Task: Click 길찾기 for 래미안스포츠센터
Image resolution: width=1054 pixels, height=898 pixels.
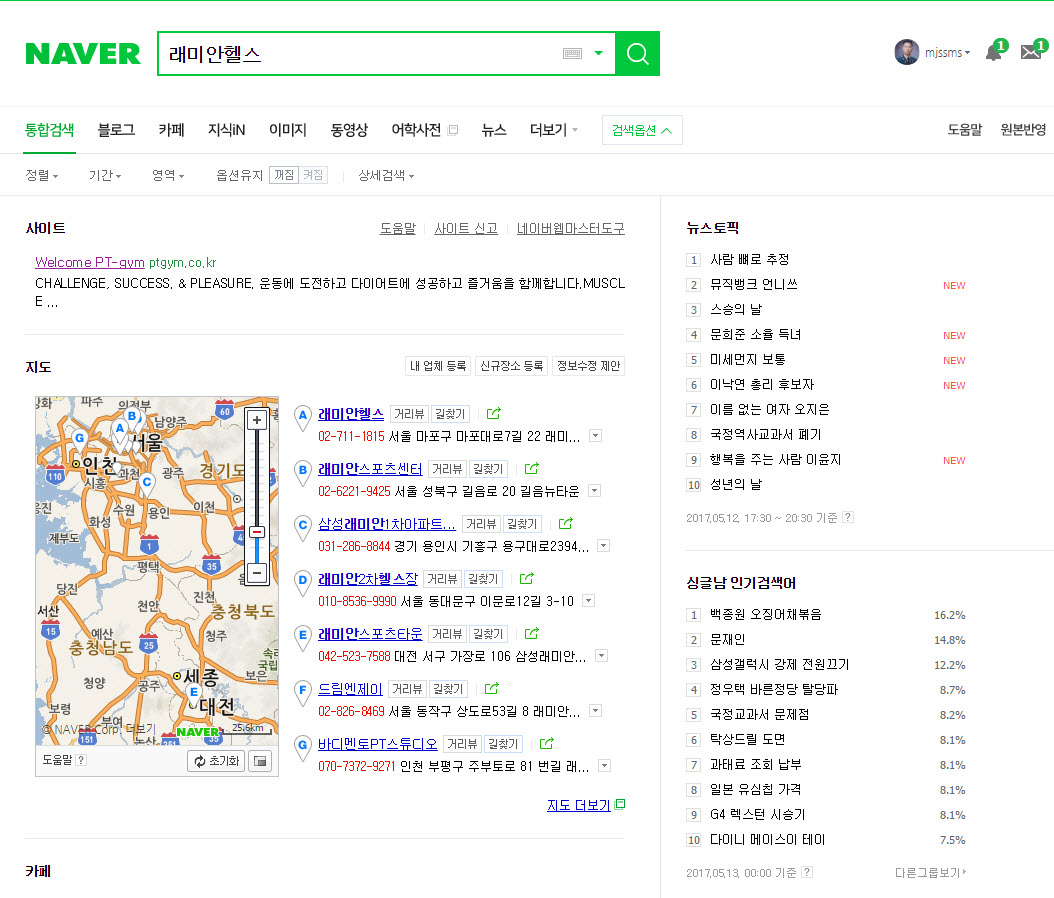Action: click(x=487, y=468)
